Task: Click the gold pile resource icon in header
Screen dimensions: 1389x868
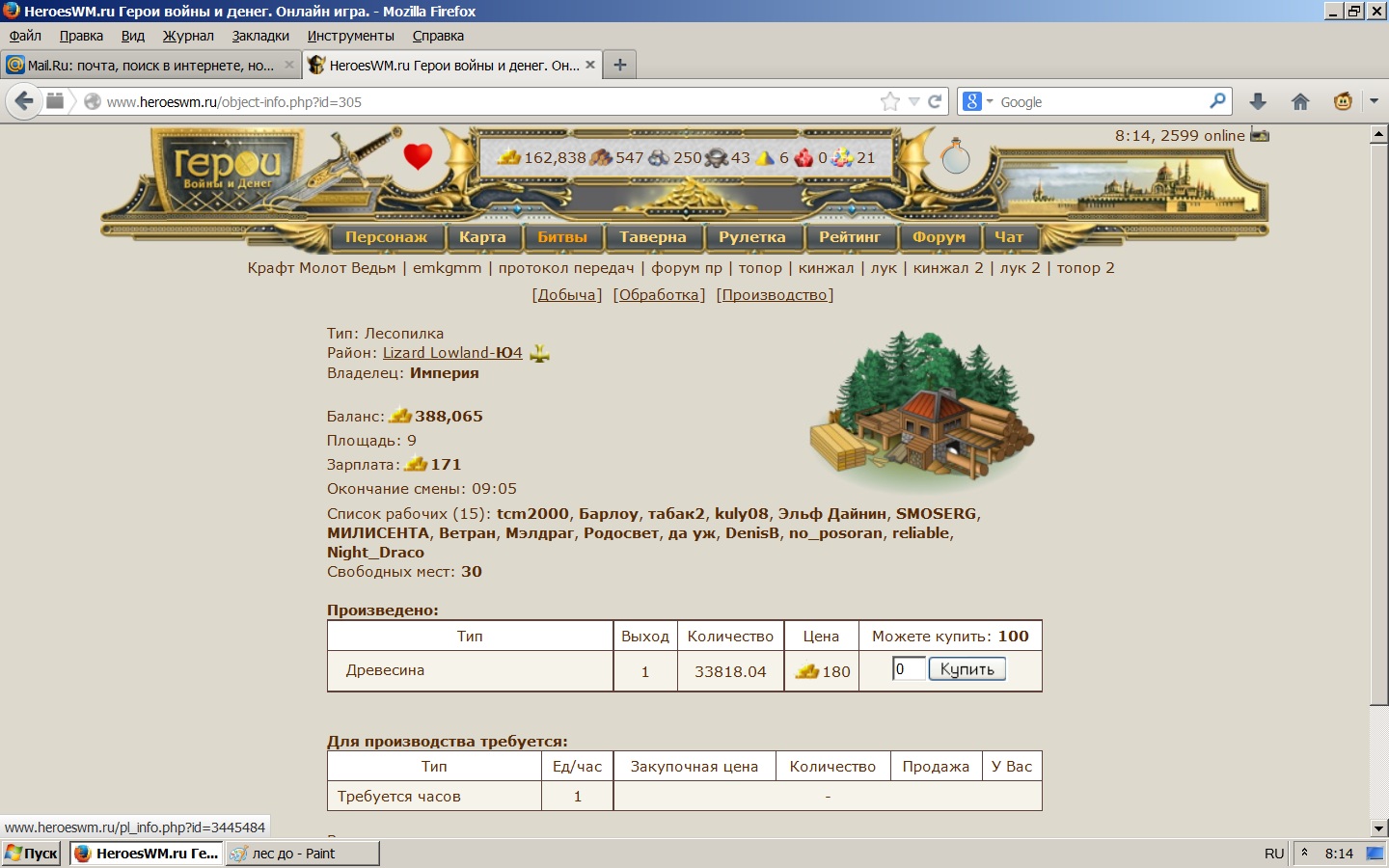Action: coord(509,157)
